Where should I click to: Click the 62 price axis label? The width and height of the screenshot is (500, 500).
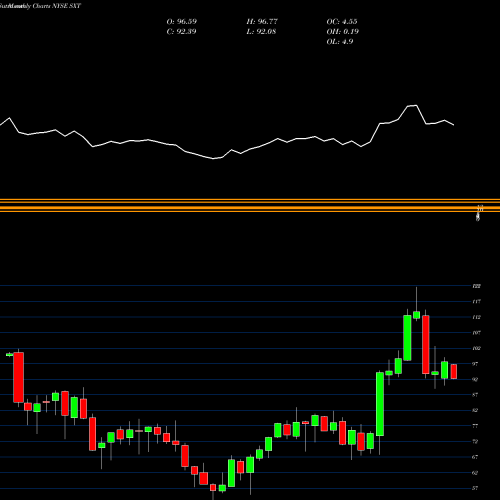[x=475, y=473]
